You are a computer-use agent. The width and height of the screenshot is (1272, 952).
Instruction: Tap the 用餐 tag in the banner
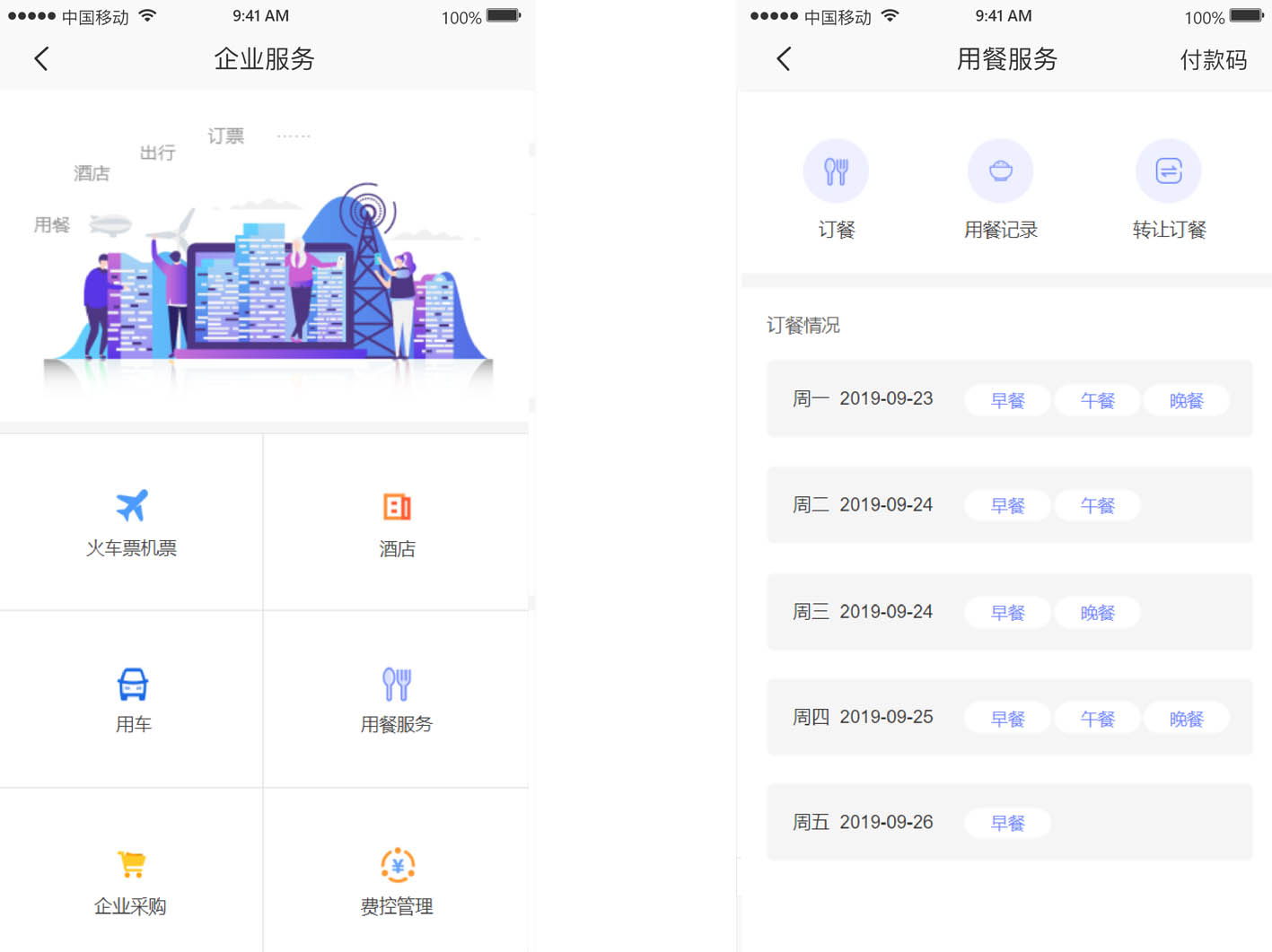coord(52,224)
